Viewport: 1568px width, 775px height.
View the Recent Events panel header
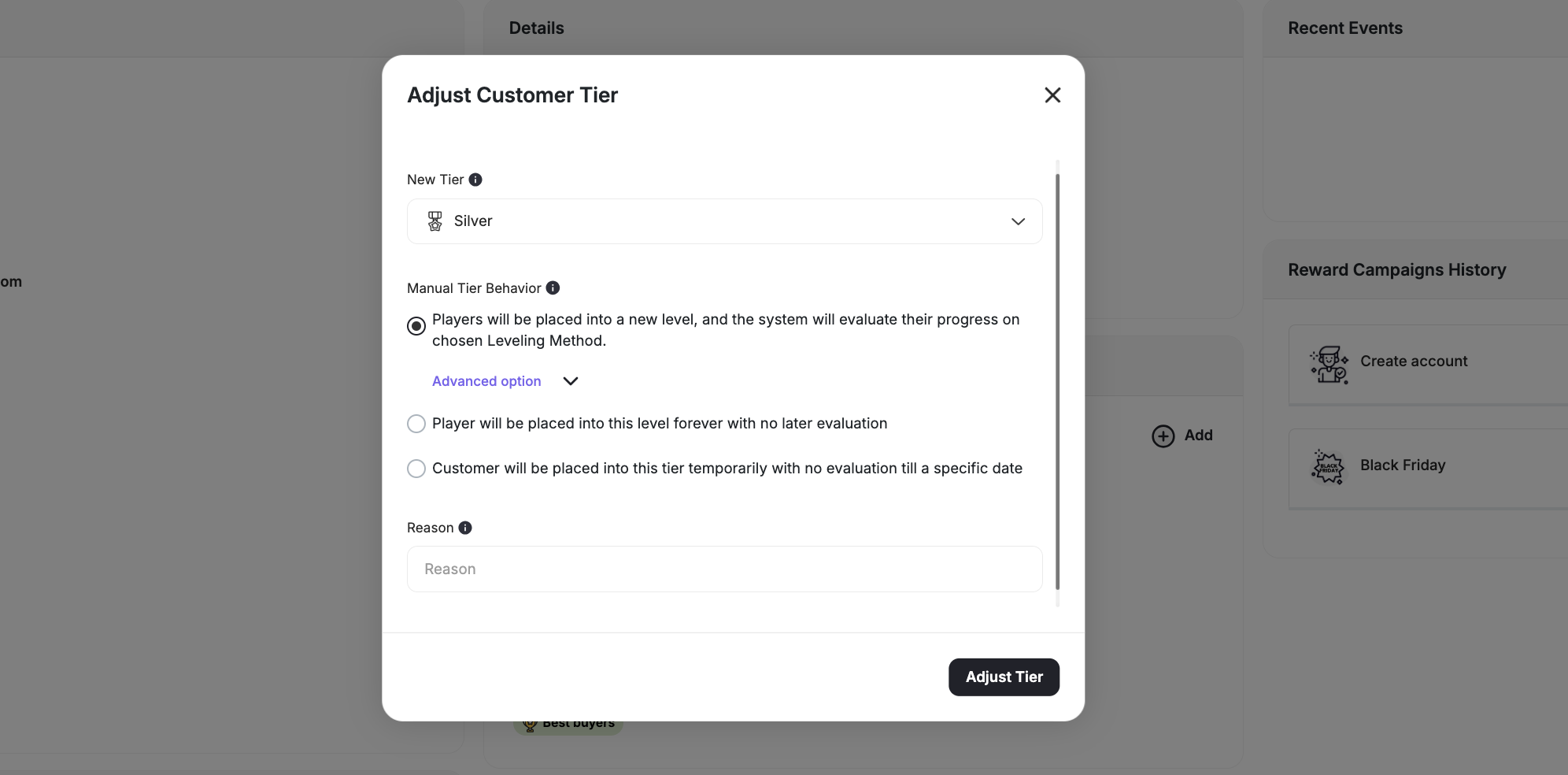pyautogui.click(x=1344, y=28)
